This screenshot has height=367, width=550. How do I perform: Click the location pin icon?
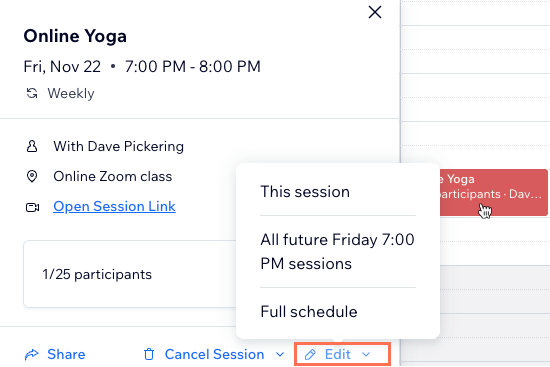tap(32, 176)
